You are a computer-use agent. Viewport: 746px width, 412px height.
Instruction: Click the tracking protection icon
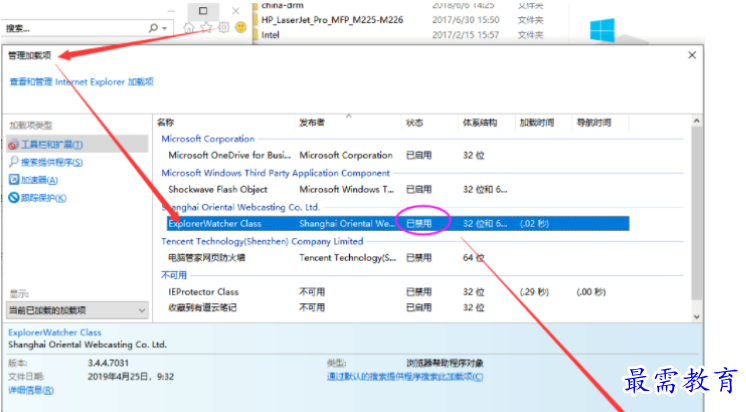click(14, 197)
